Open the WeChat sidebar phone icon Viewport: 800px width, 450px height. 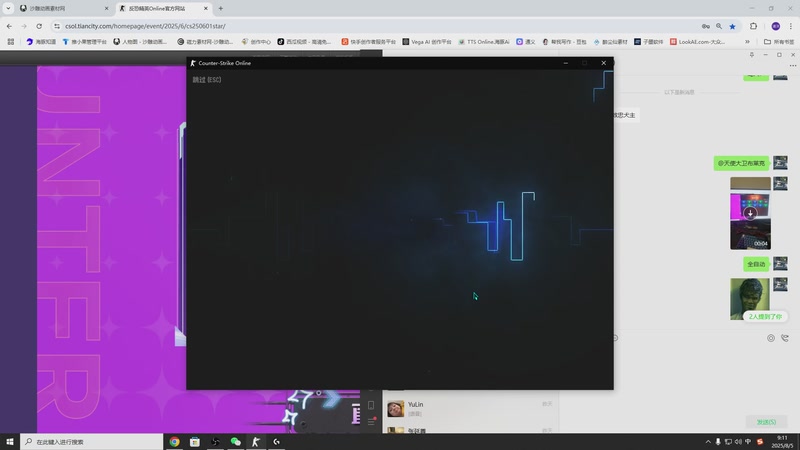[x=371, y=405]
